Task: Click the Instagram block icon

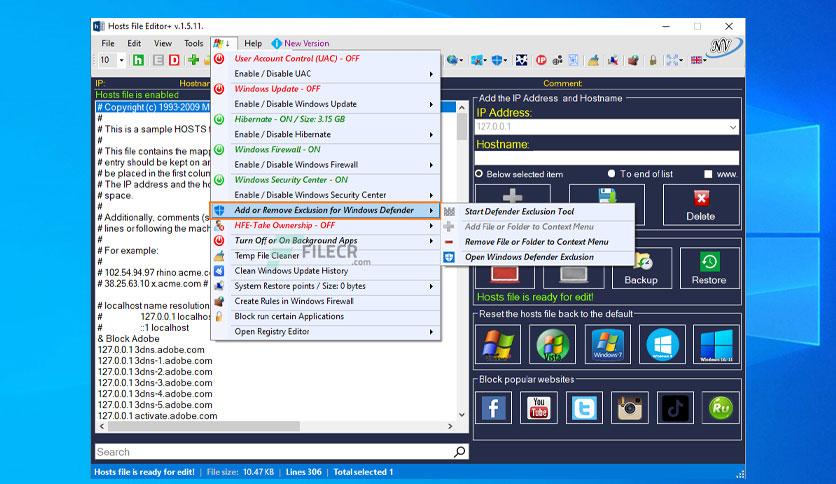Action: [x=629, y=407]
